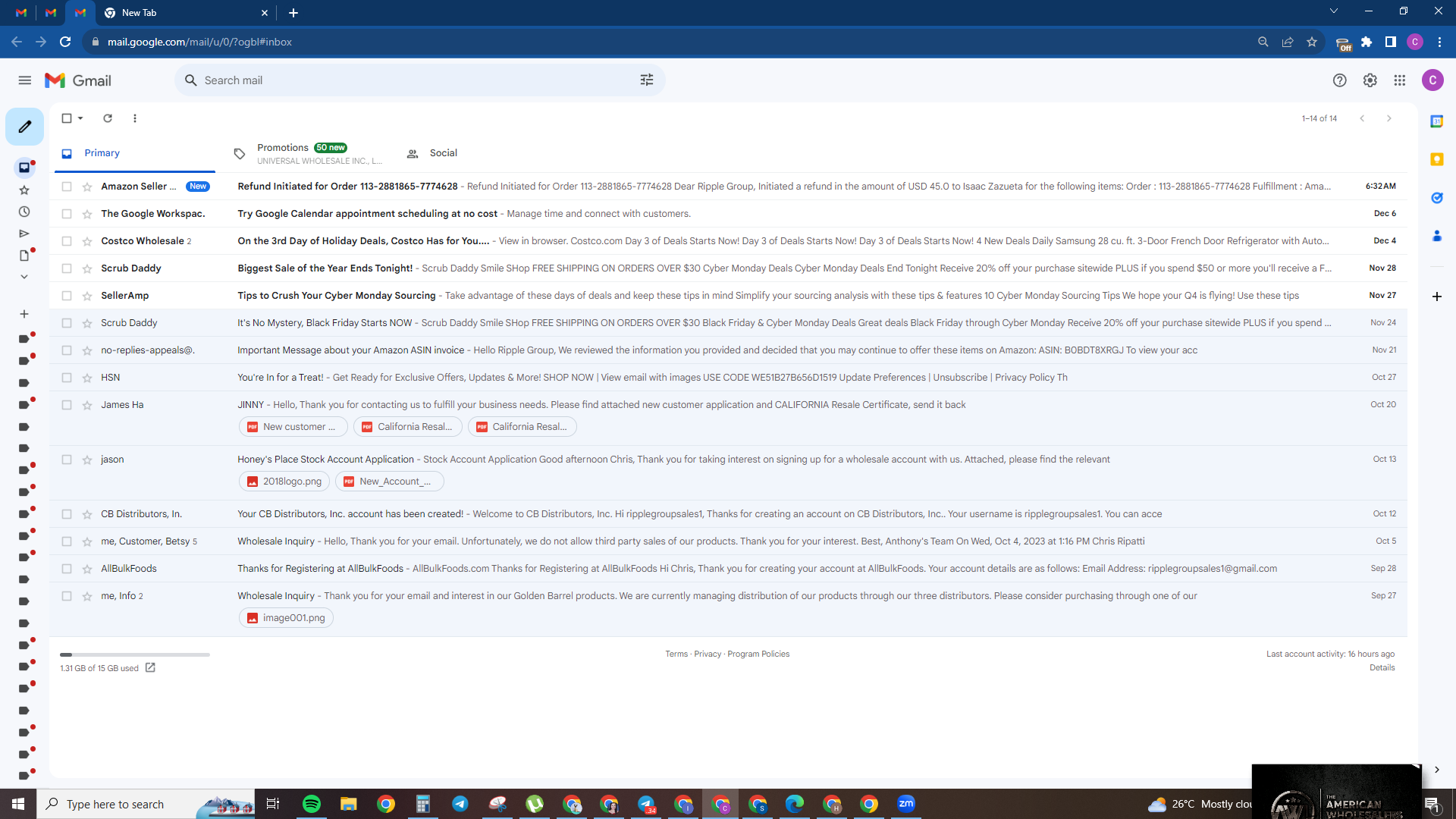This screenshot has height=819, width=1456.
Task: Open a new browser tab
Action: click(x=293, y=13)
